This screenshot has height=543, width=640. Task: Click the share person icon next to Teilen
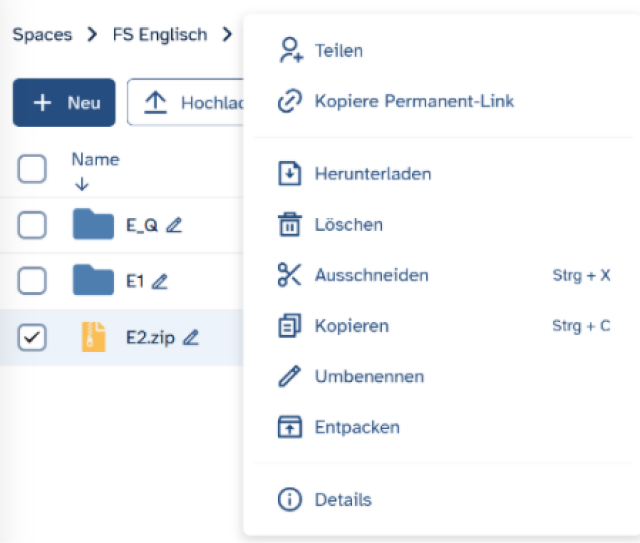pyautogui.click(x=290, y=50)
